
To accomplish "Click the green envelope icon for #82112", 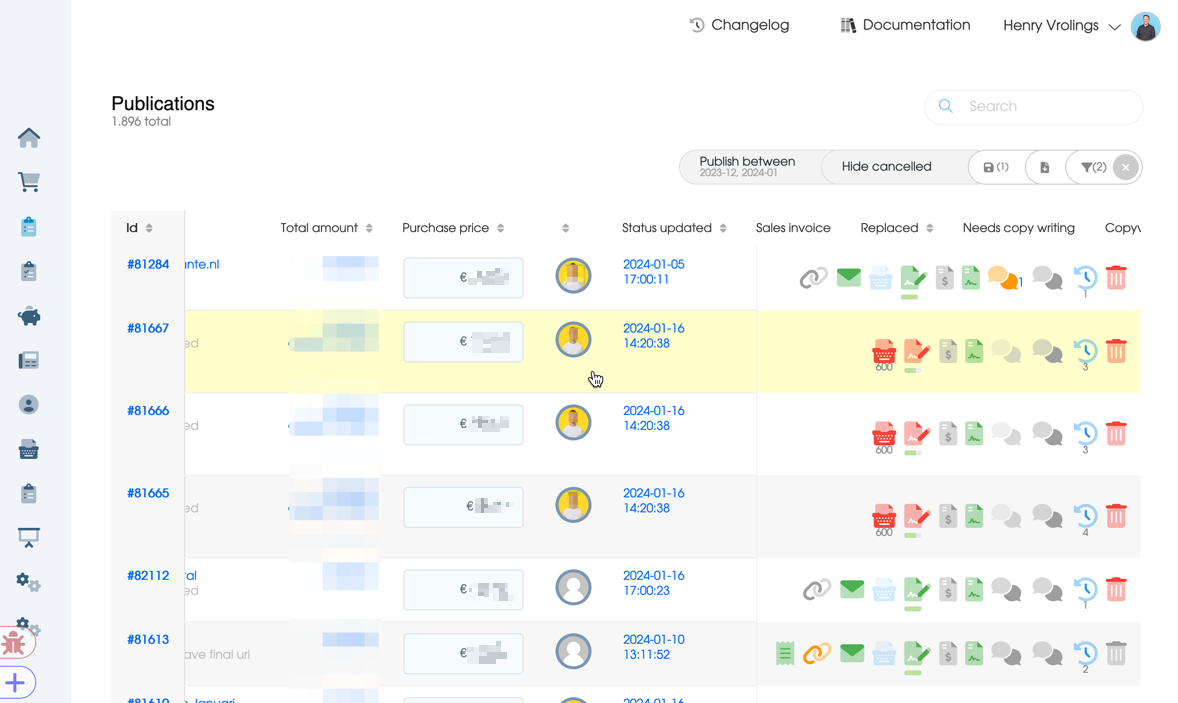I will (852, 589).
